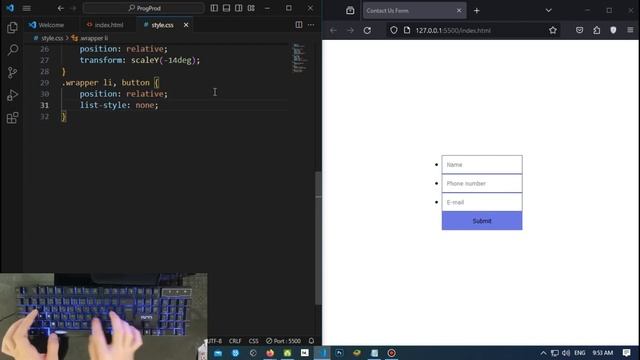
Task: Click Port : 5500 Live Server status
Action: (283, 341)
